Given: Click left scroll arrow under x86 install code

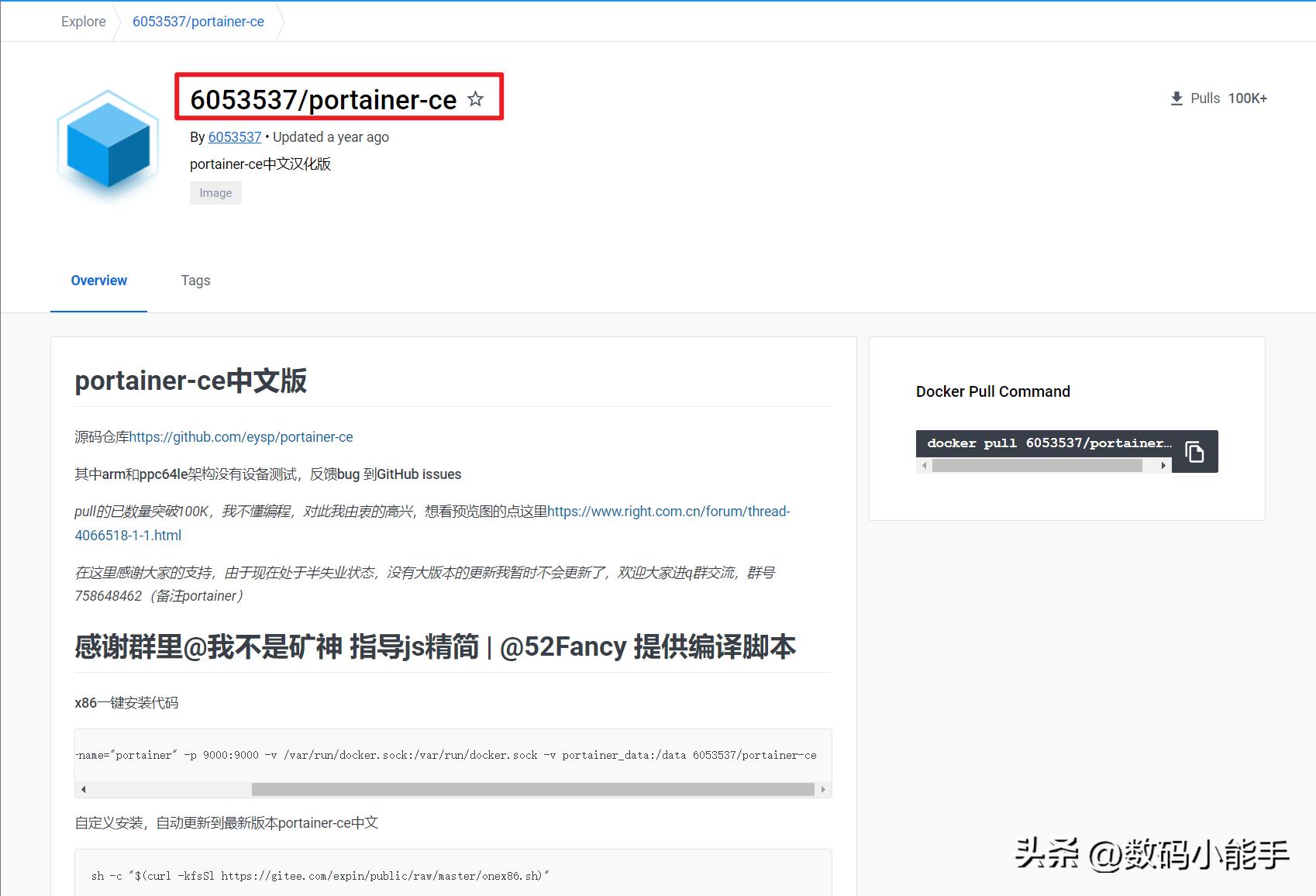Looking at the screenshot, I should pos(83,788).
